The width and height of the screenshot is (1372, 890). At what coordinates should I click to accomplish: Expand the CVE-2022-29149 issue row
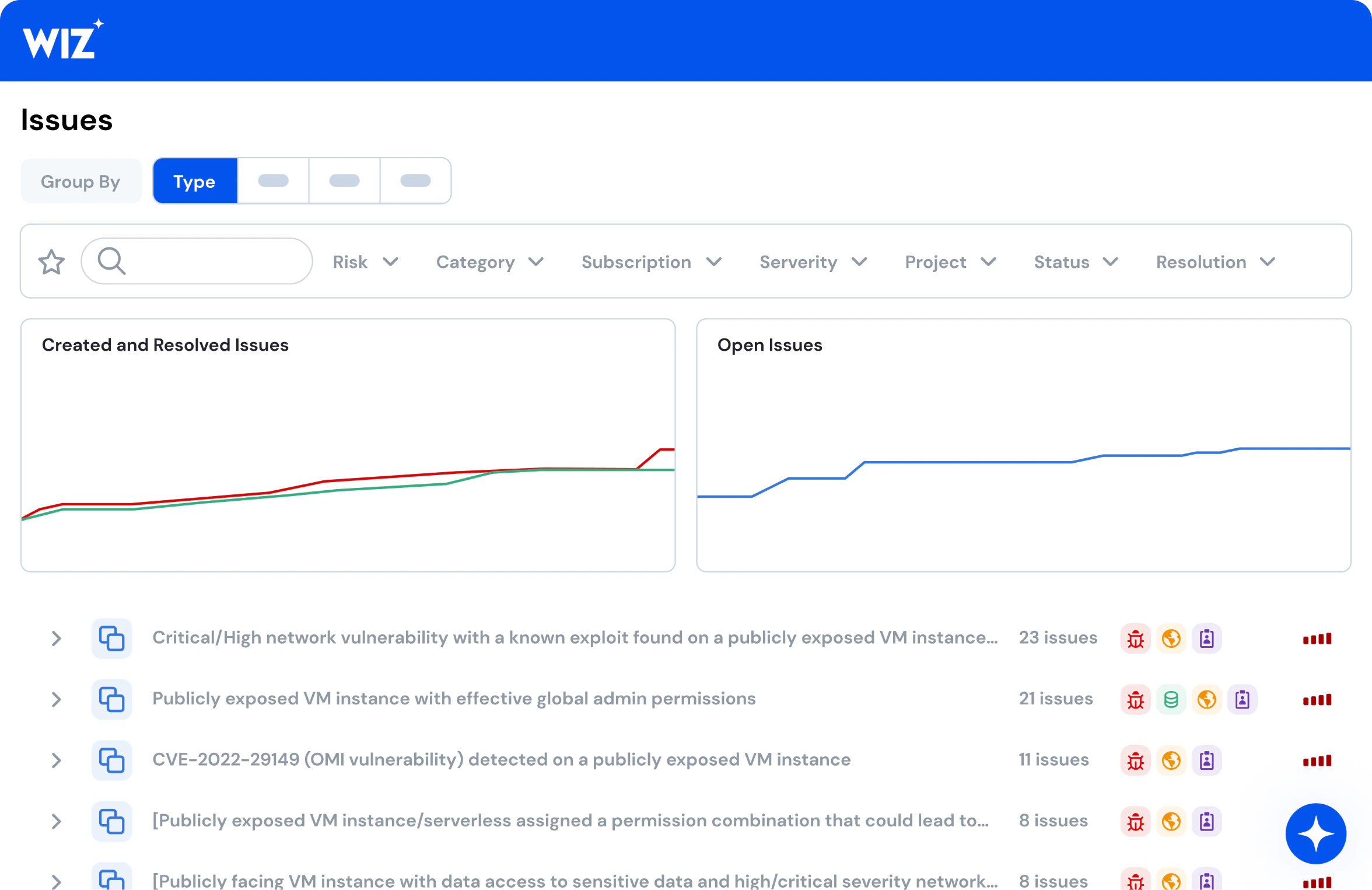click(57, 759)
